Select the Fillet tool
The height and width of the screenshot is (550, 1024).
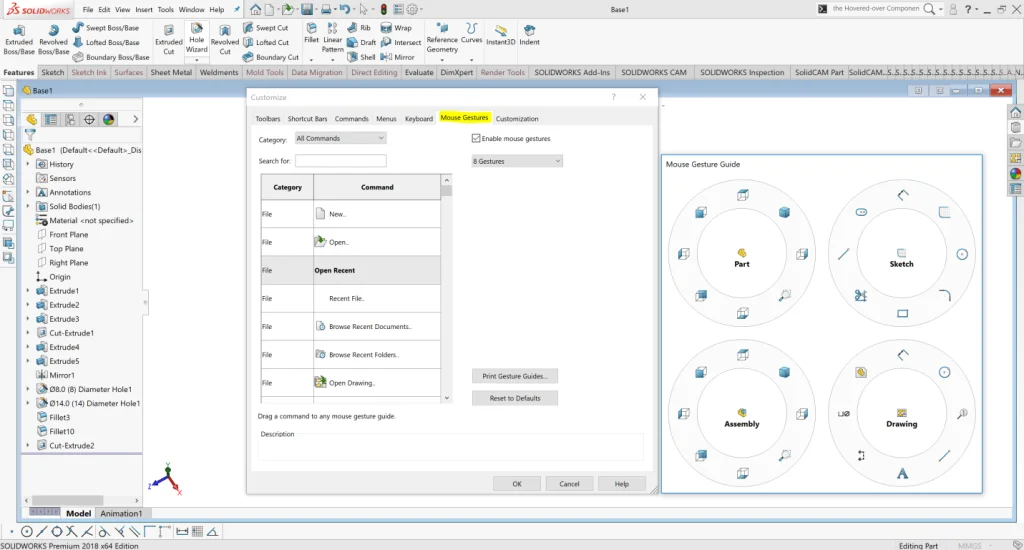[x=312, y=34]
